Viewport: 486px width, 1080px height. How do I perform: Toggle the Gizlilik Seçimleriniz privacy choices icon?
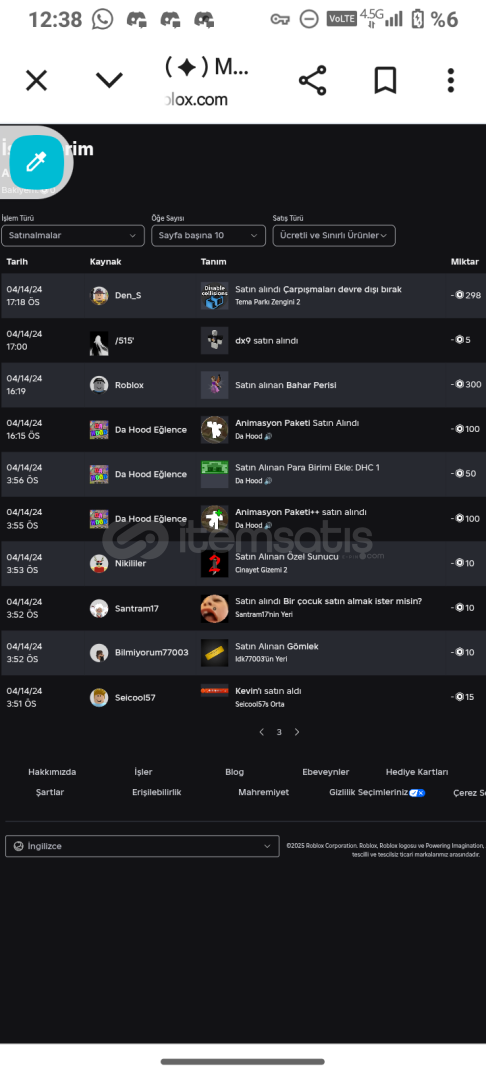pos(417,793)
